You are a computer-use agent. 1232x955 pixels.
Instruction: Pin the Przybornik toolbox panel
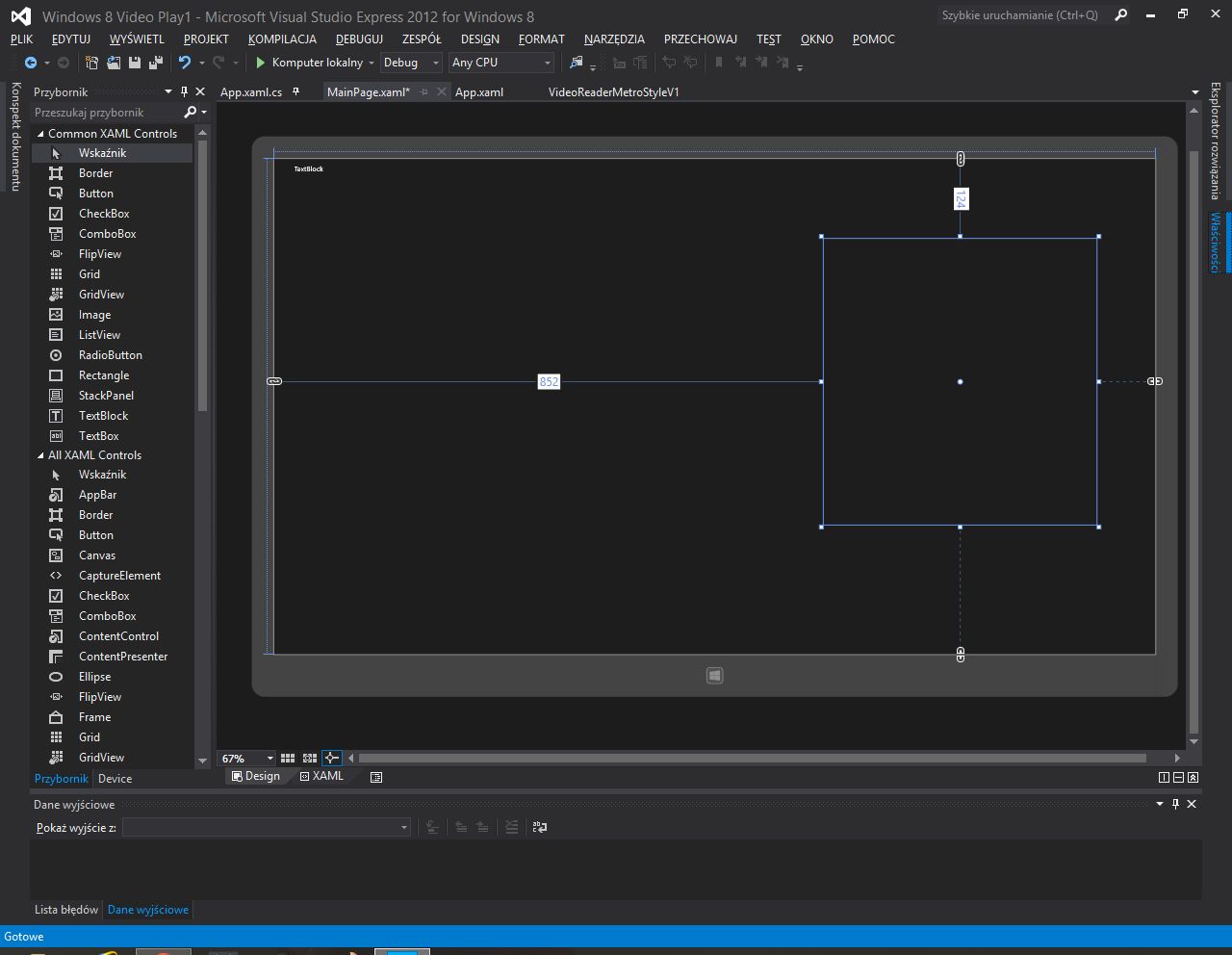[x=185, y=91]
